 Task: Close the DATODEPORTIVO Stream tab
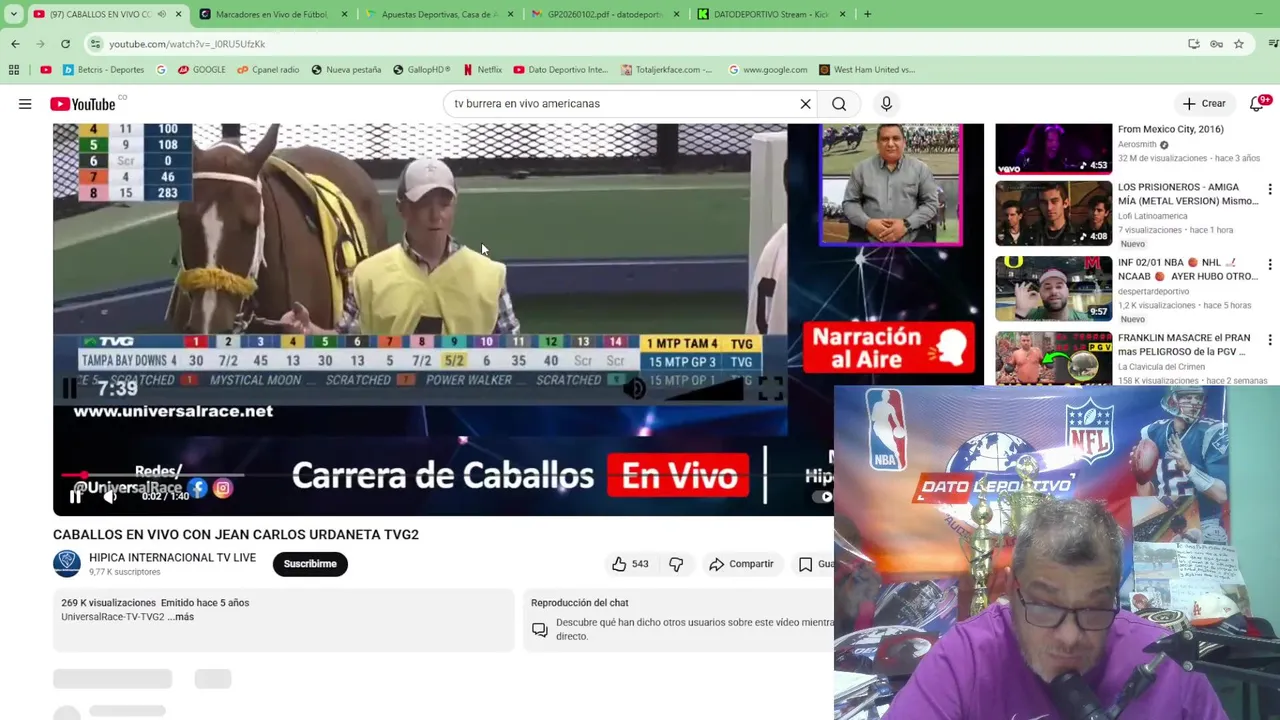point(842,14)
